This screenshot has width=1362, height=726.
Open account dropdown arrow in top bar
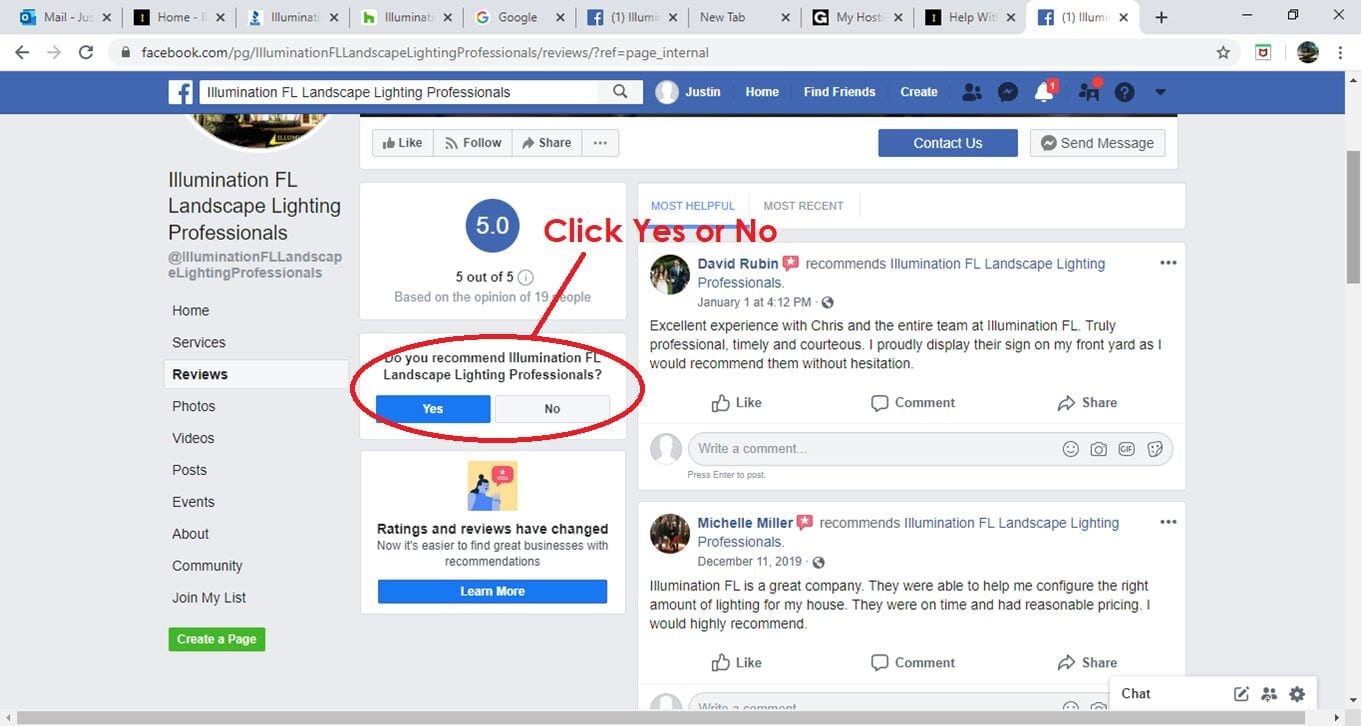pos(1160,92)
